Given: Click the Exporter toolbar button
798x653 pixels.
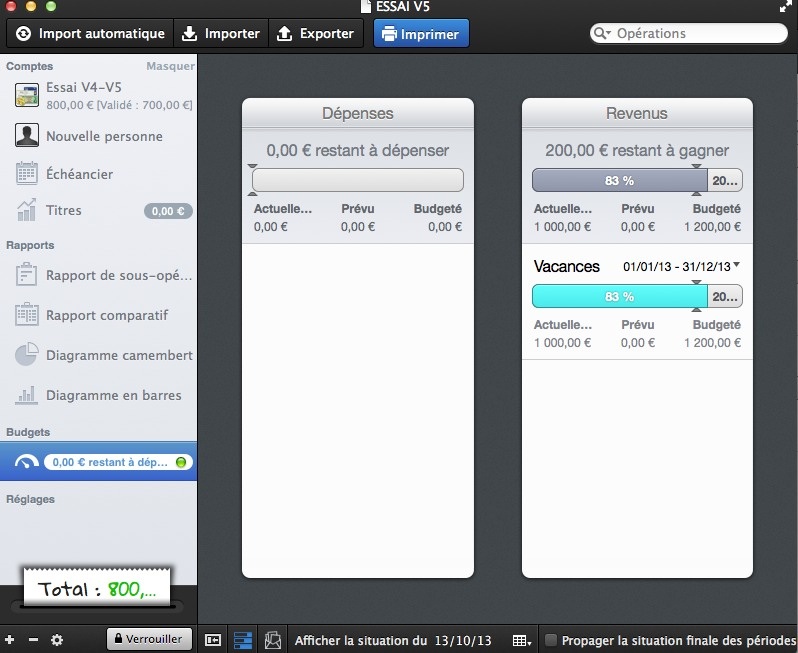Looking at the screenshot, I should click(316, 34).
